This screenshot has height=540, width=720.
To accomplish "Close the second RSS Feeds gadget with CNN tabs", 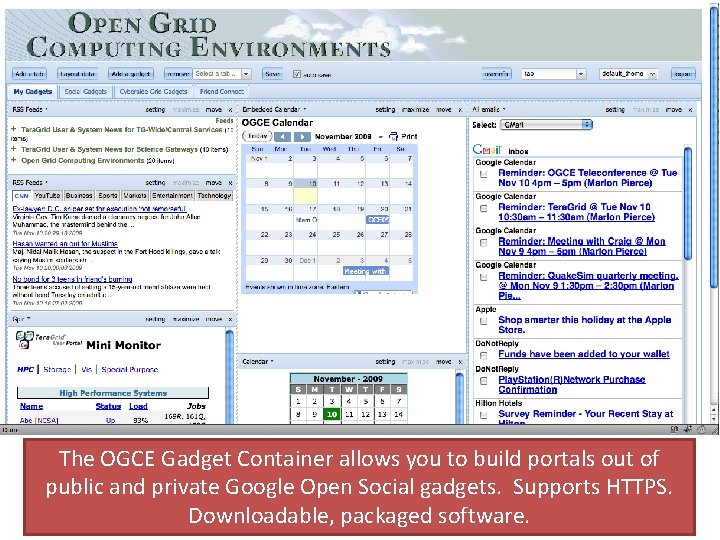I will (x=231, y=183).
